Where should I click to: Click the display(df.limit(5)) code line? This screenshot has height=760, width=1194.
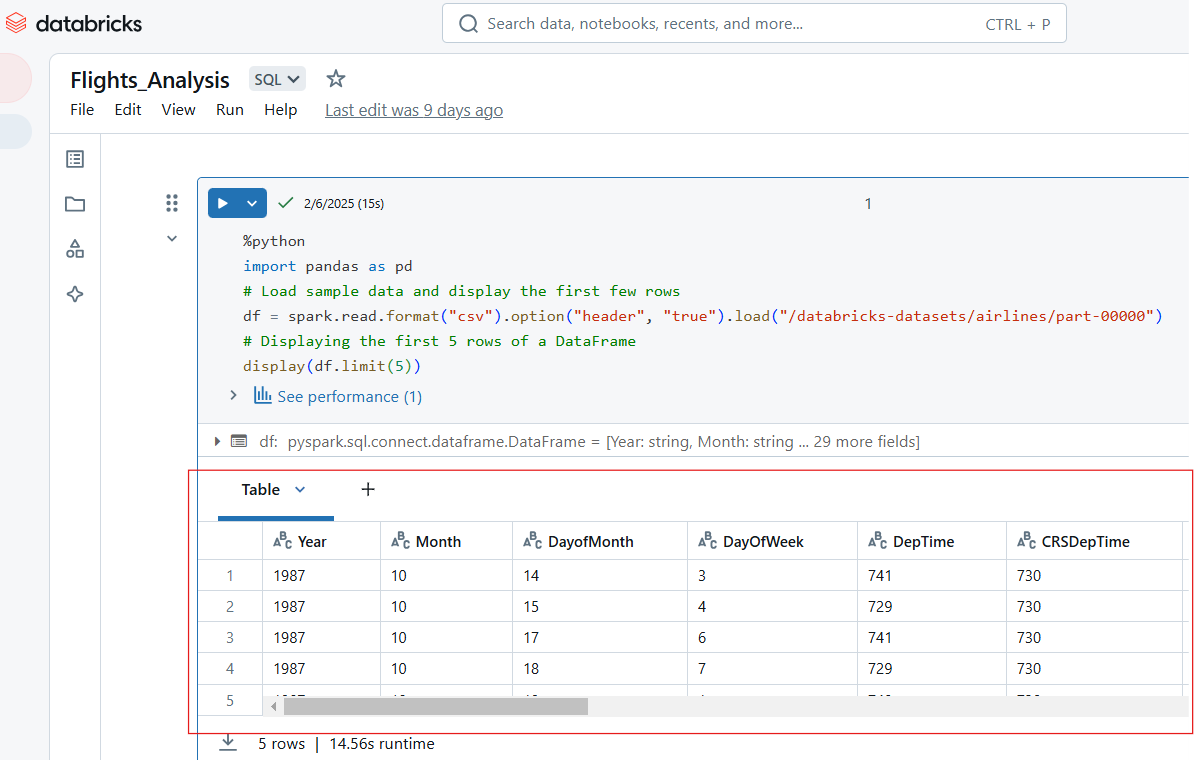coord(331,366)
